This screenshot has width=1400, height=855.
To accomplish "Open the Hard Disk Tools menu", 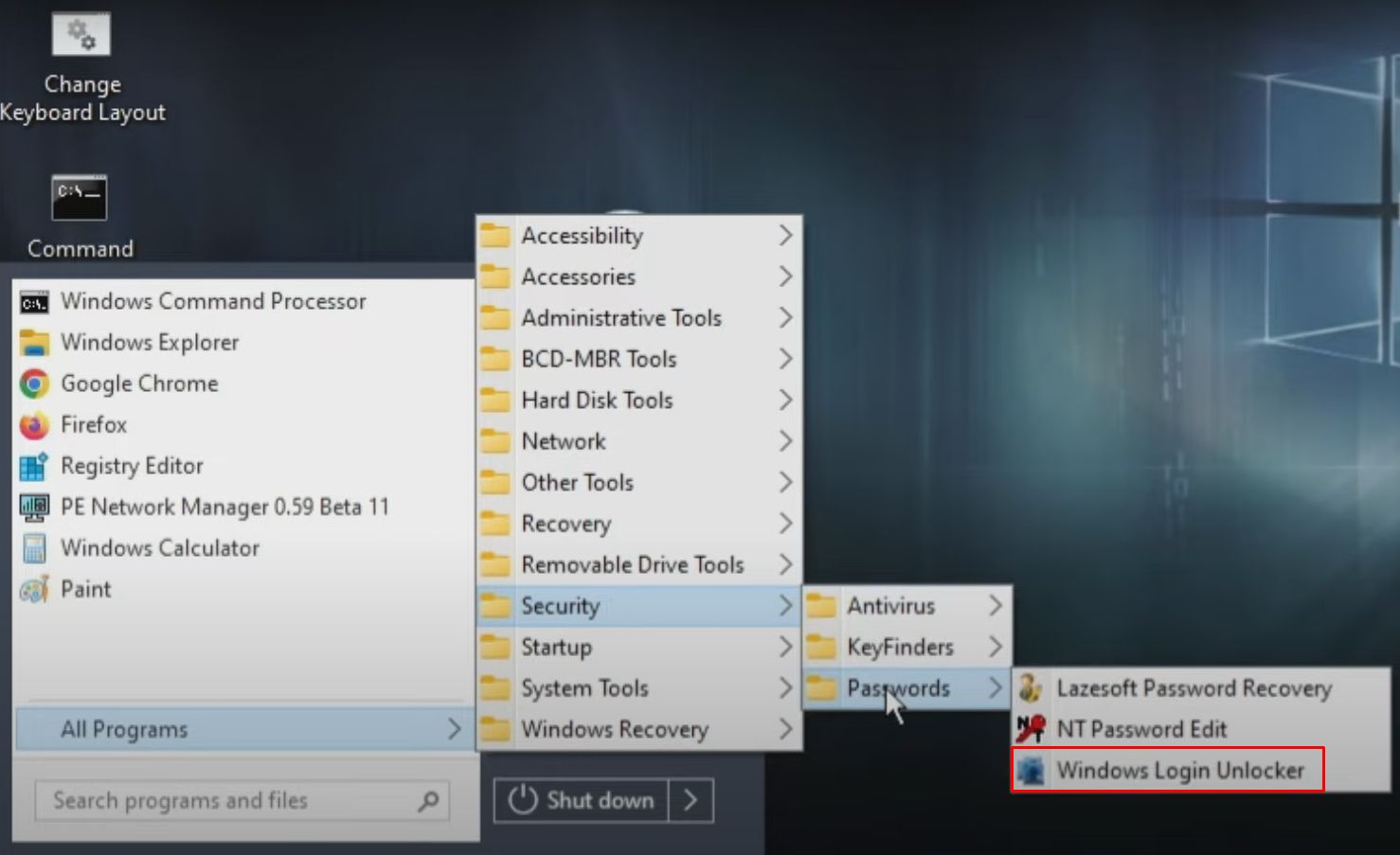I will coord(597,400).
